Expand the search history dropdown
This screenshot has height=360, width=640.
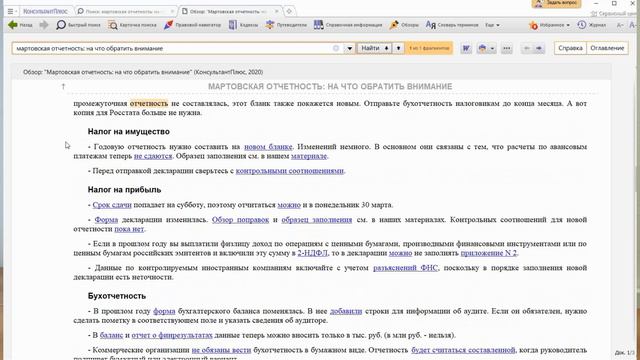tap(350, 48)
